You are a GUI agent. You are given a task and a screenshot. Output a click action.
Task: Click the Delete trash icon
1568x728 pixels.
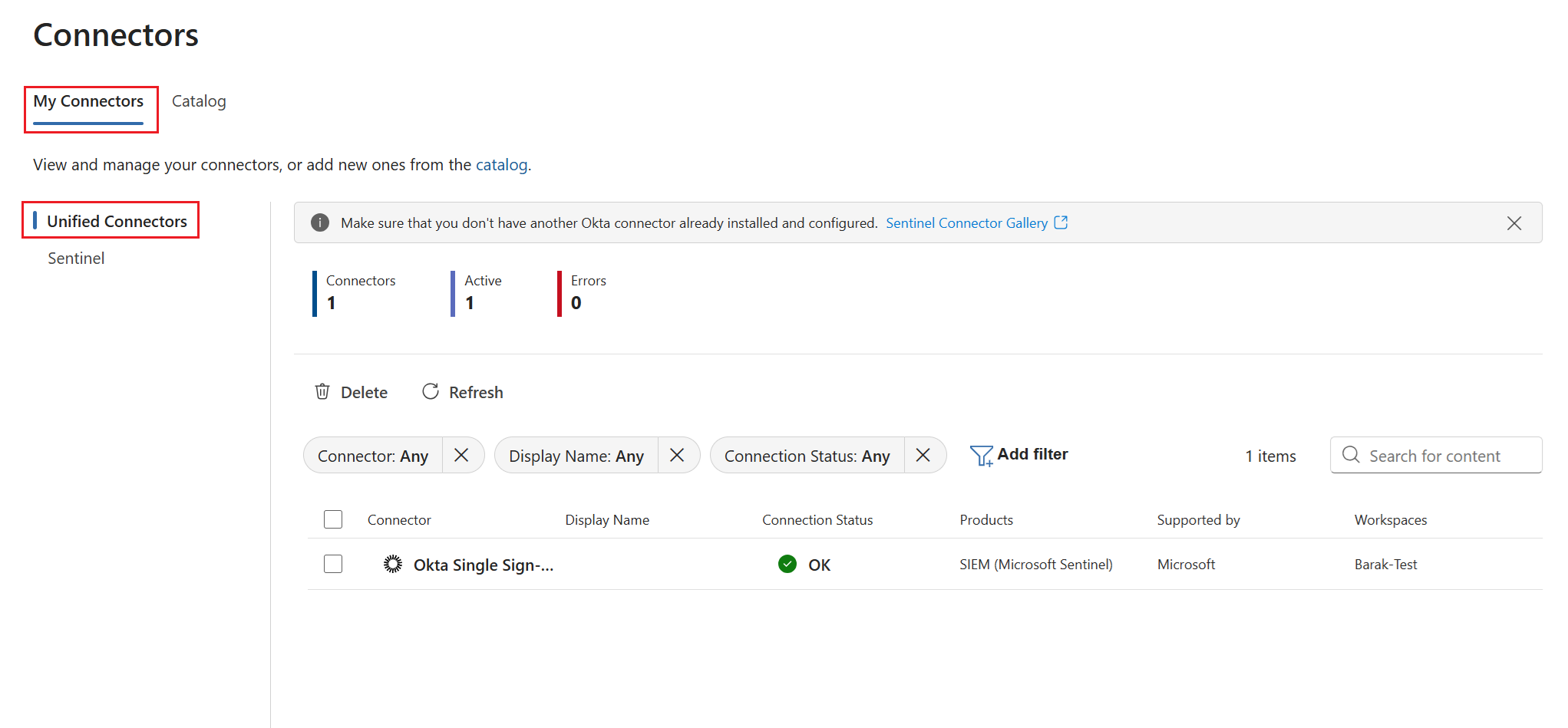coord(322,391)
